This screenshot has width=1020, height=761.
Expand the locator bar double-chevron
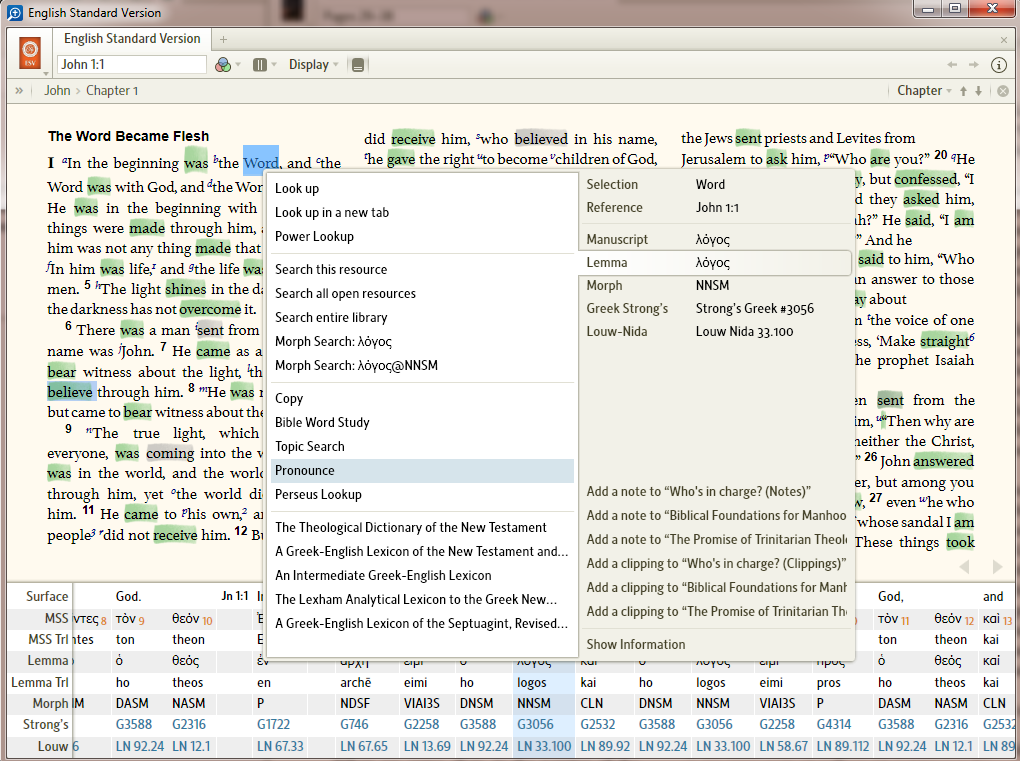pyautogui.click(x=19, y=90)
